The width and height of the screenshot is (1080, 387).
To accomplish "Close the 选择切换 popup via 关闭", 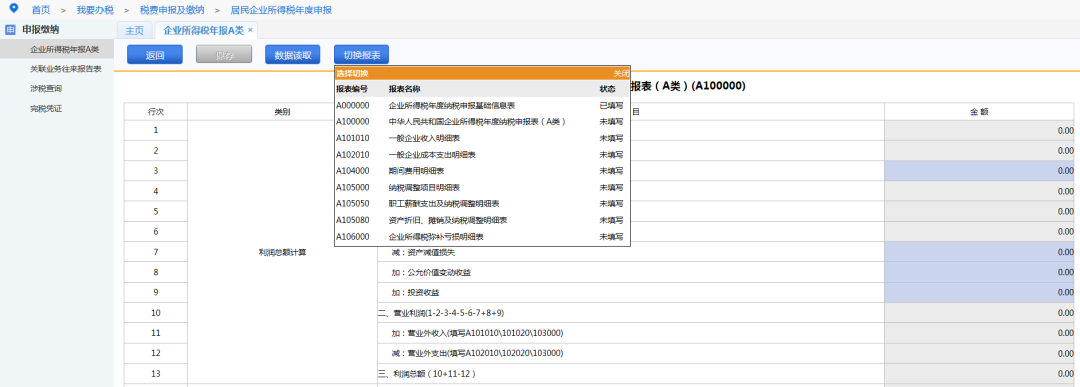I will [621, 73].
